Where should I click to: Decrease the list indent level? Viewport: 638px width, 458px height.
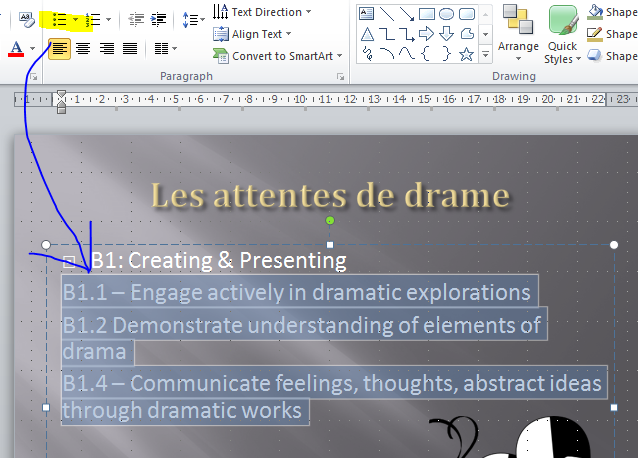[x=136, y=19]
